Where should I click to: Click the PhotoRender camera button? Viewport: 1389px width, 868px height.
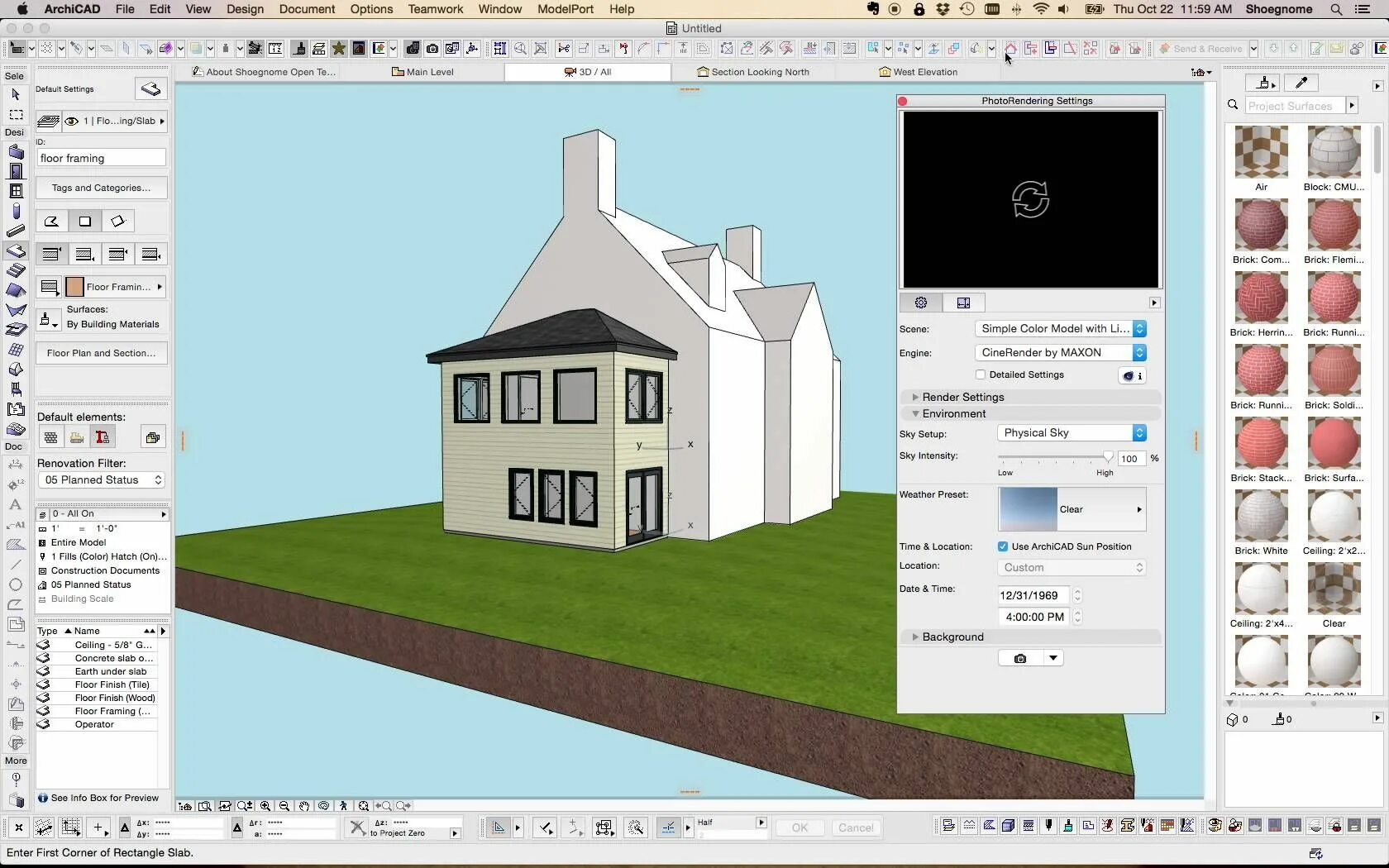coord(1020,658)
